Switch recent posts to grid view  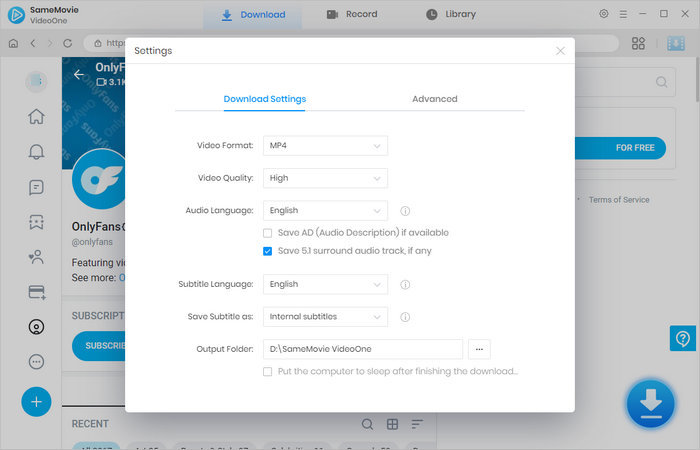392,424
